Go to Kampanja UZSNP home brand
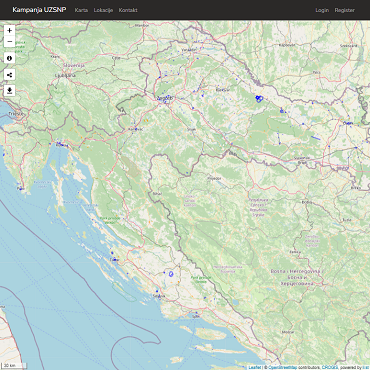Viewport: 370px width, 370px height. tap(39, 10)
